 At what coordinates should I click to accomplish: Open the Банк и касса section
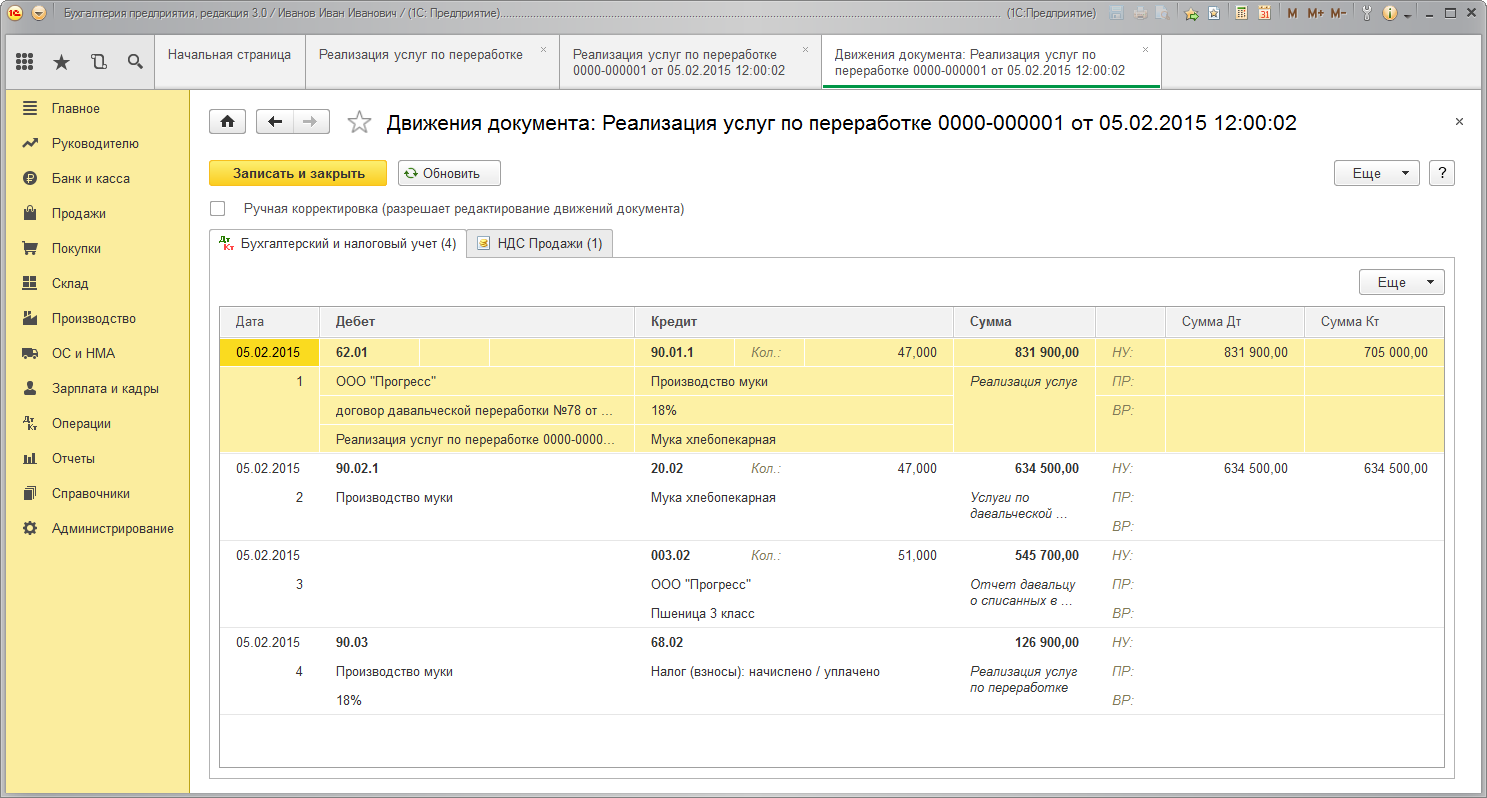point(95,178)
